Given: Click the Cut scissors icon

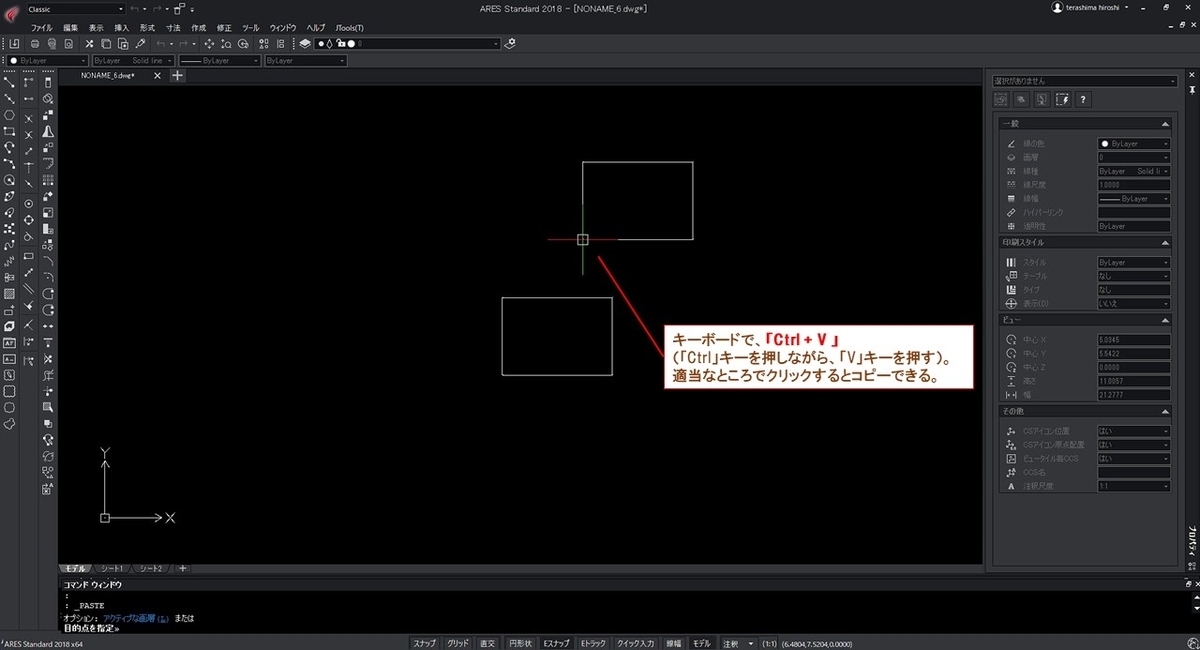Looking at the screenshot, I should (x=89, y=44).
